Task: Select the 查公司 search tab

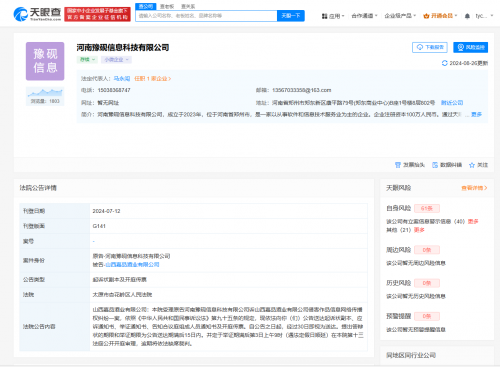Action: (146, 6)
